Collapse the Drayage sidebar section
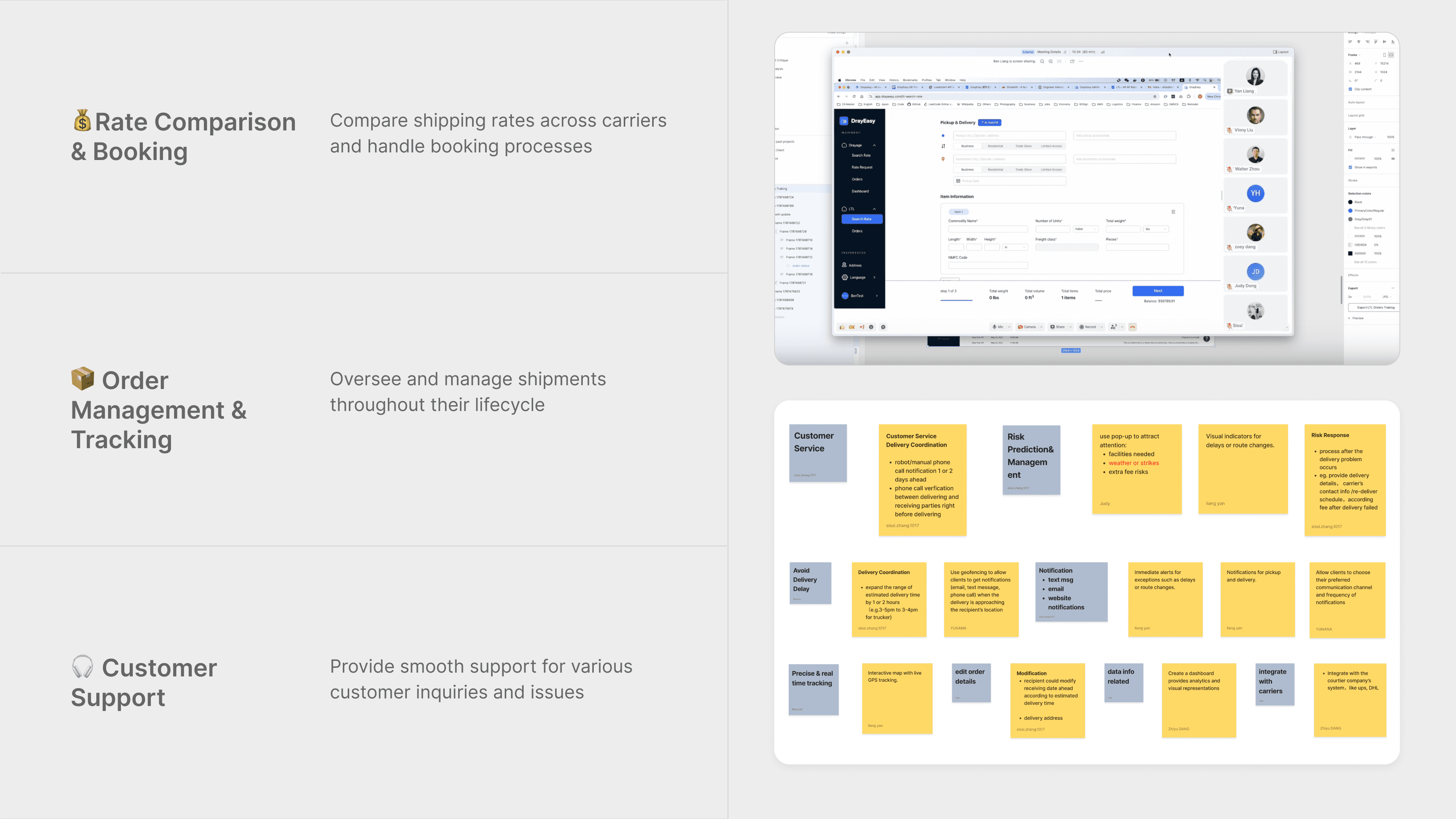 [x=874, y=145]
